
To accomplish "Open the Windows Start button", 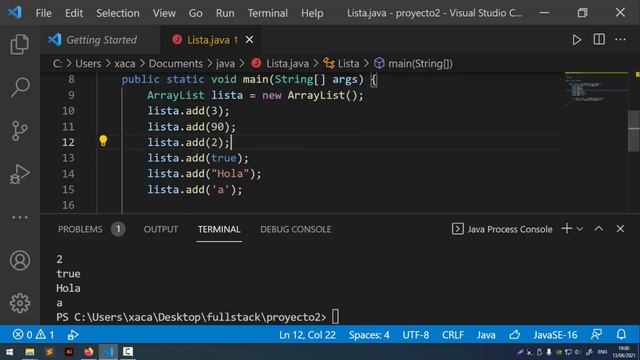I will [9, 352].
